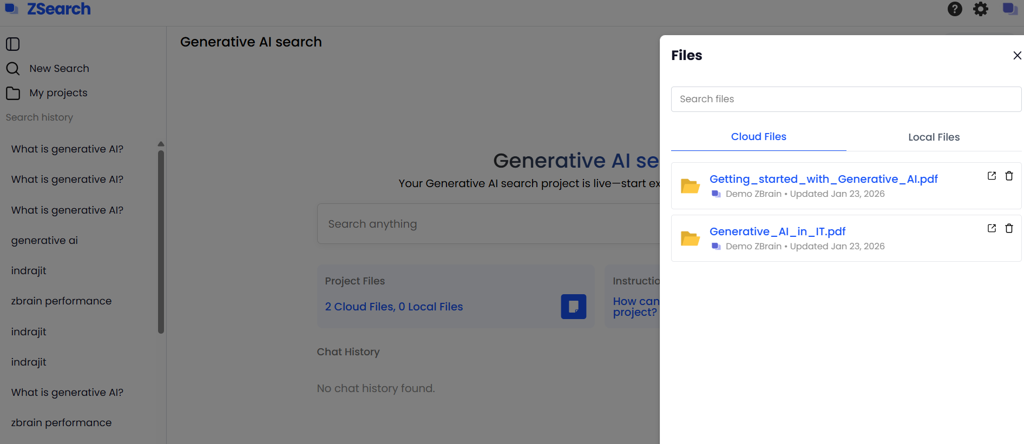Open My projects in sidebar
Image resolution: width=1024 pixels, height=444 pixels.
coord(58,93)
